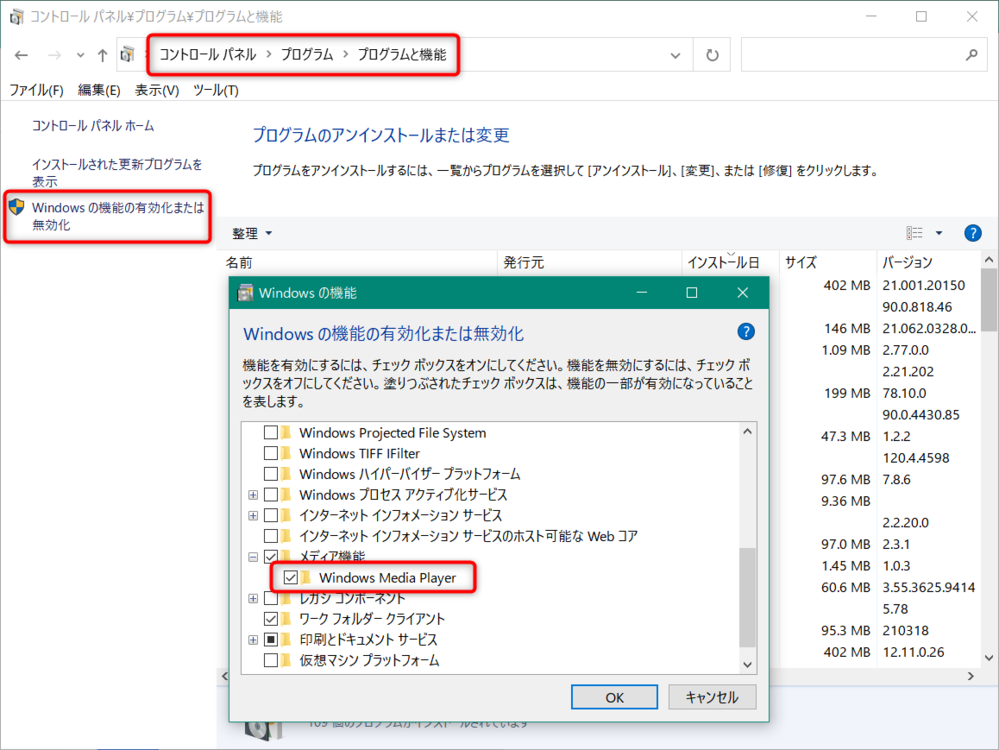The width and height of the screenshot is (999, 750).
Task: Click the search box in Control Panel
Action: coord(864,55)
